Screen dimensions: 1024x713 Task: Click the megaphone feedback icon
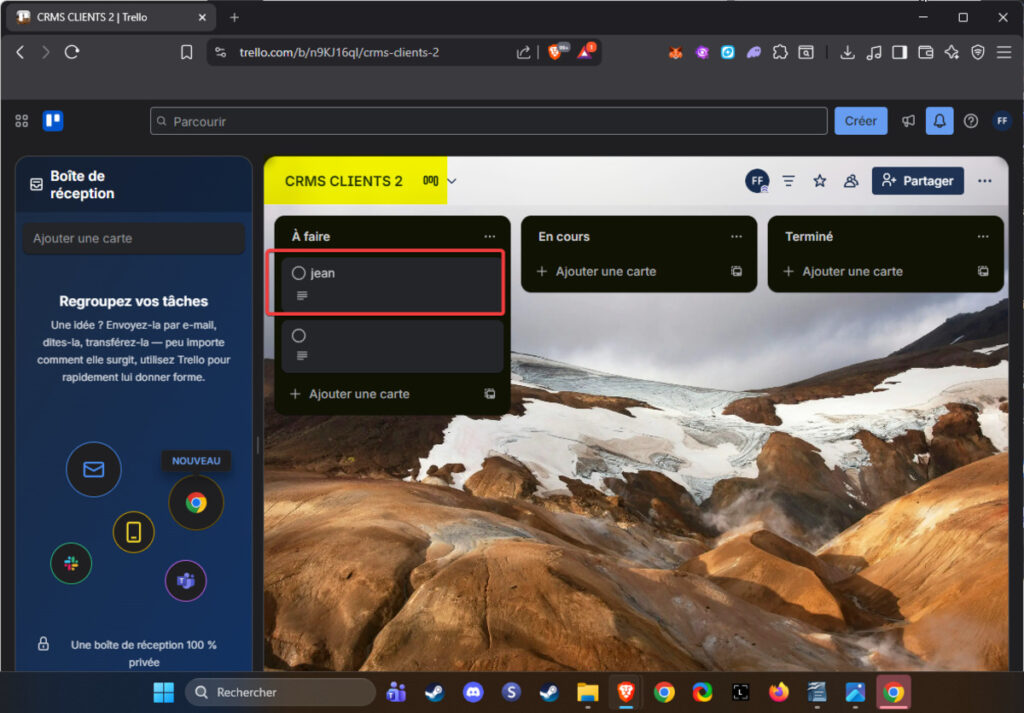908,121
